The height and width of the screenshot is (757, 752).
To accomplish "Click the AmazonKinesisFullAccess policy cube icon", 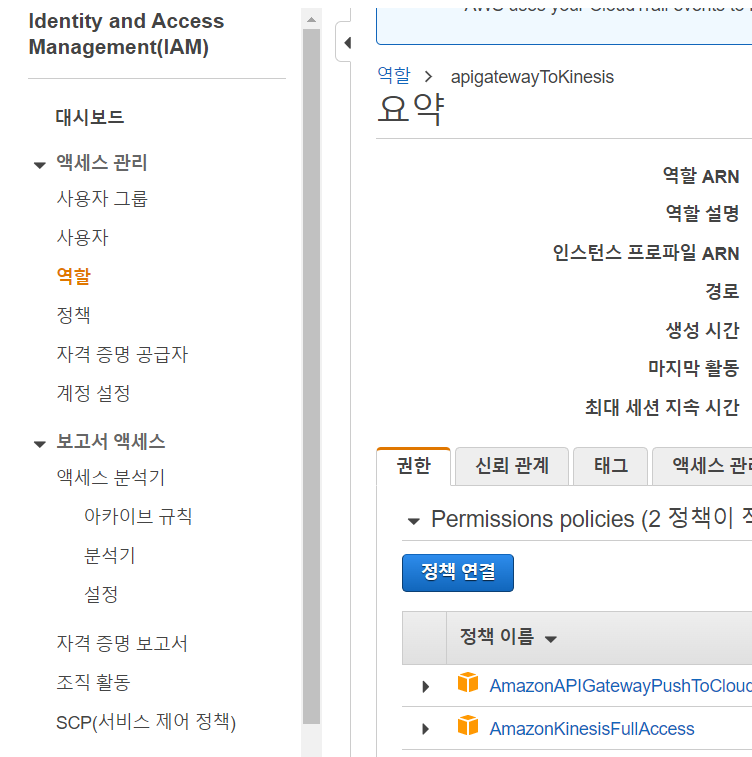I will click(x=468, y=725).
